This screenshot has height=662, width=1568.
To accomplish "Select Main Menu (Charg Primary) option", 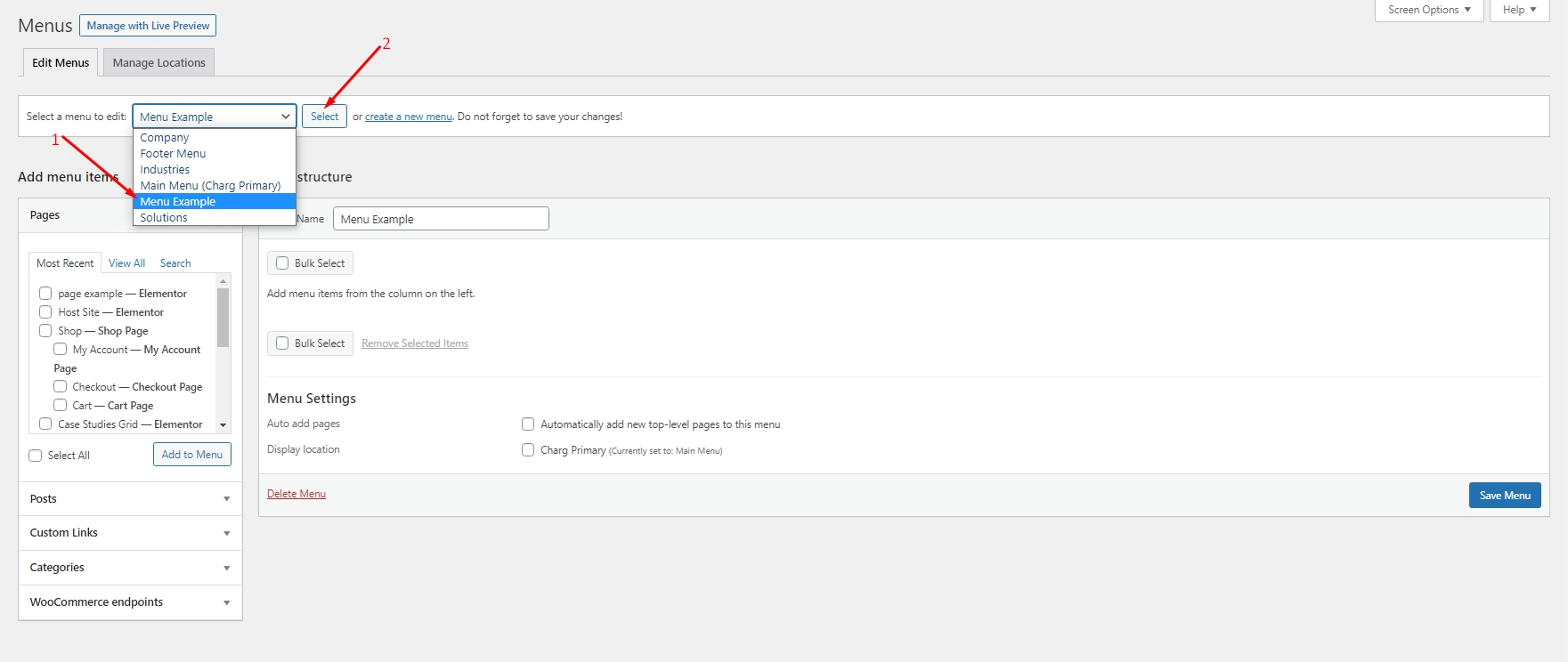I will (x=210, y=186).
